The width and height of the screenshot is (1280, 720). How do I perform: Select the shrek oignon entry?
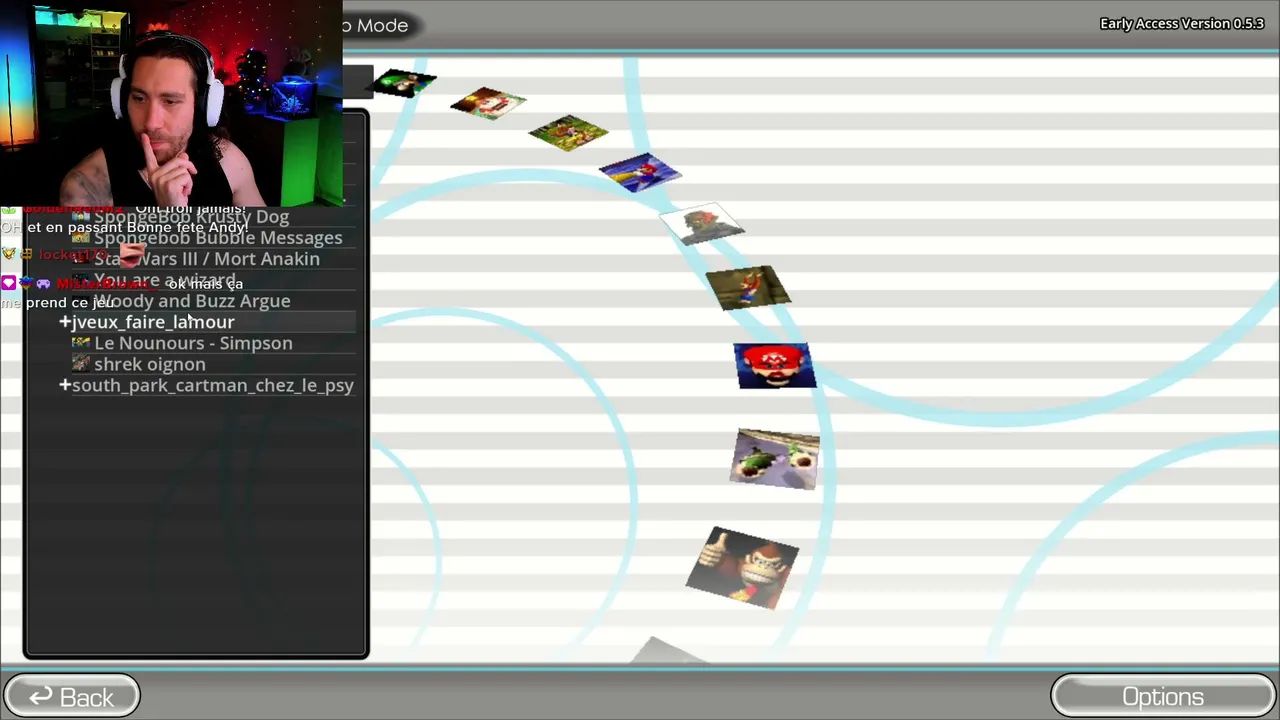pos(150,364)
